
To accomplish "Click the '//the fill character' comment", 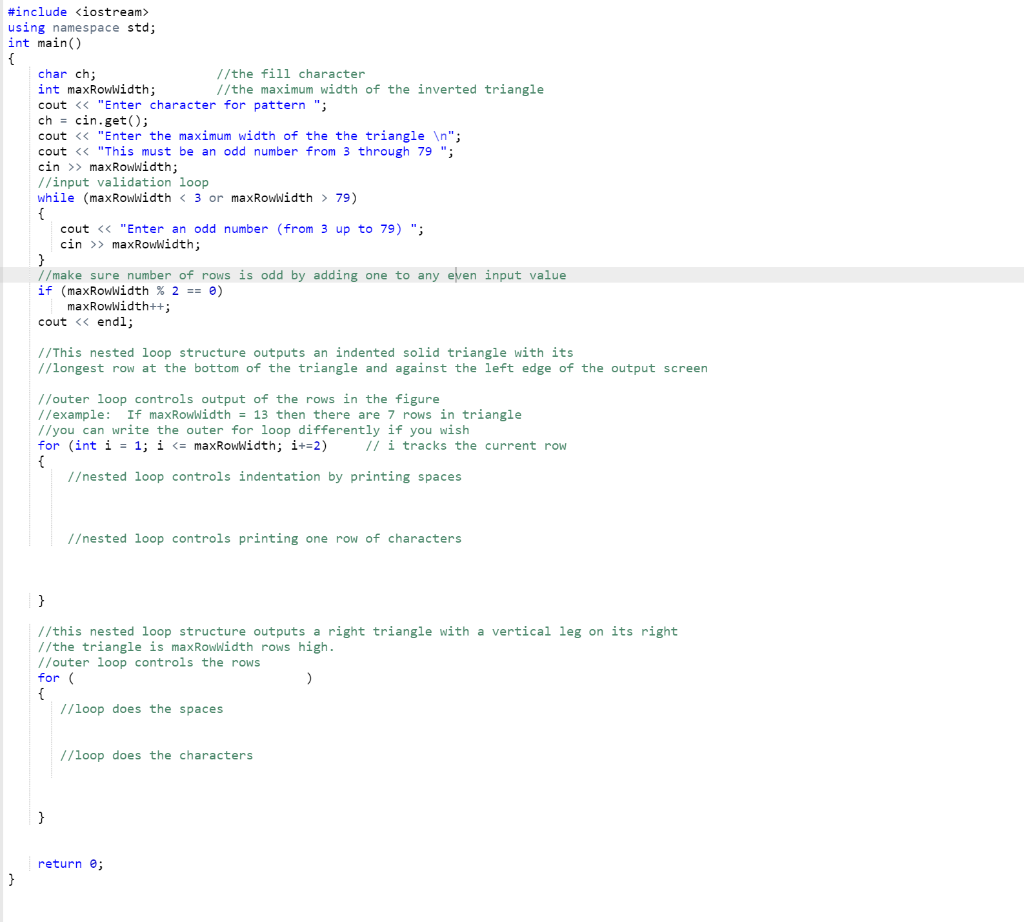I will pos(291,74).
